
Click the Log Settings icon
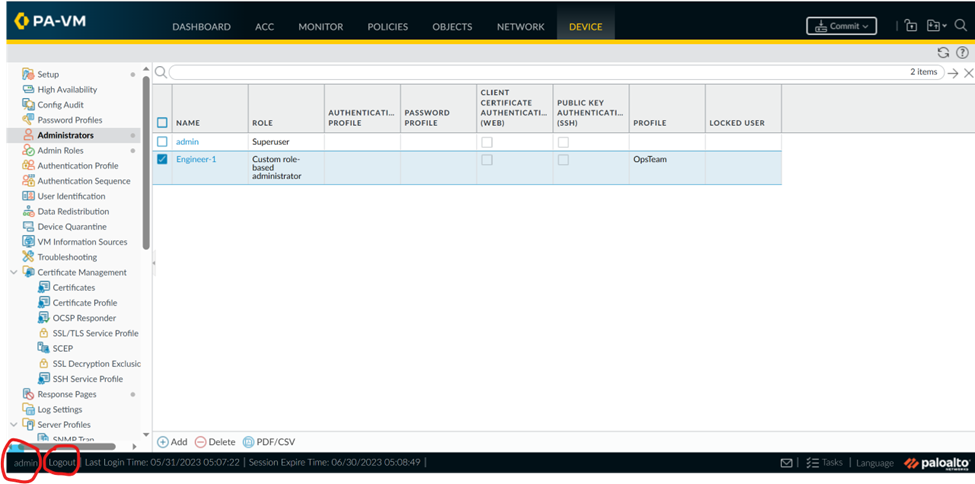28,409
